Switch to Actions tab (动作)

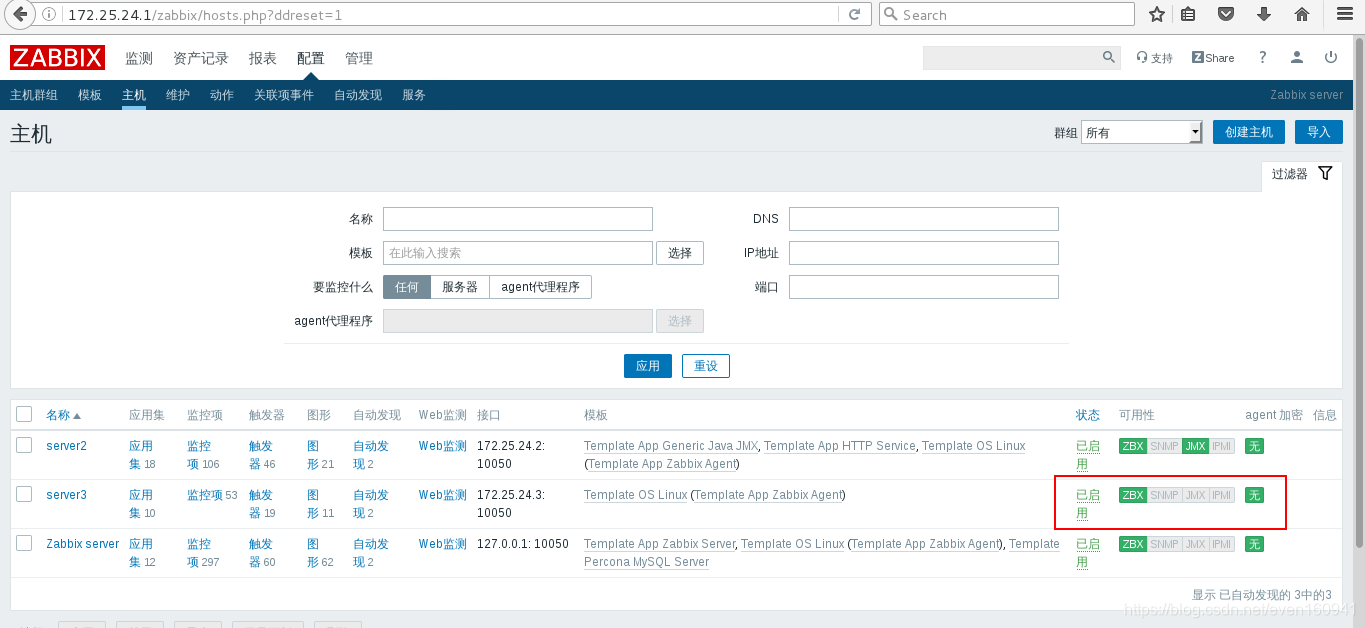222,95
